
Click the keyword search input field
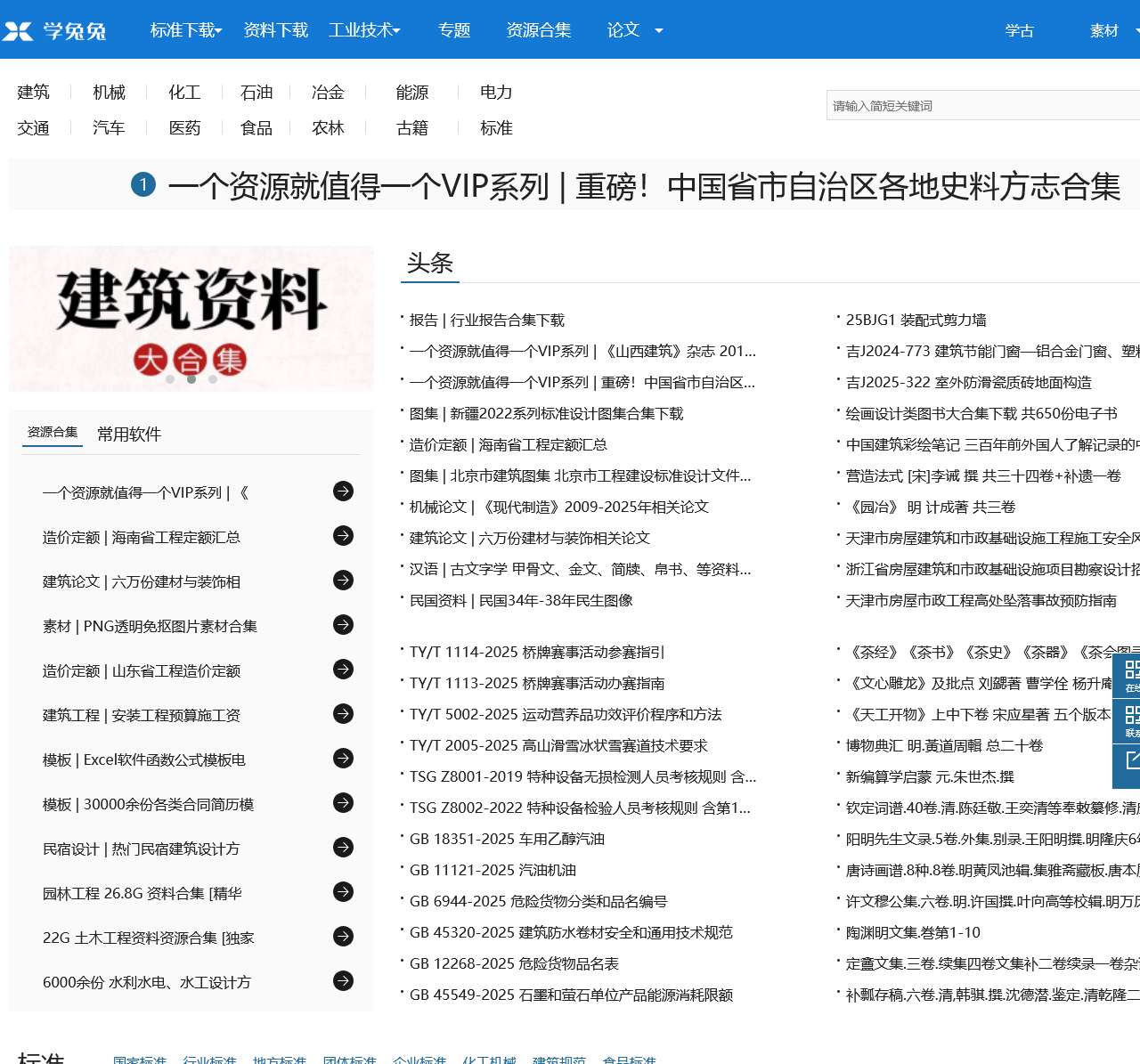pyautogui.click(x=980, y=106)
